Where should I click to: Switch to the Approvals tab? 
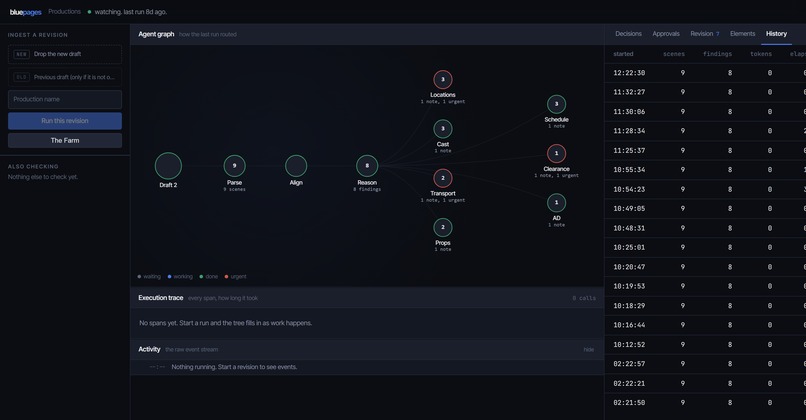point(666,33)
